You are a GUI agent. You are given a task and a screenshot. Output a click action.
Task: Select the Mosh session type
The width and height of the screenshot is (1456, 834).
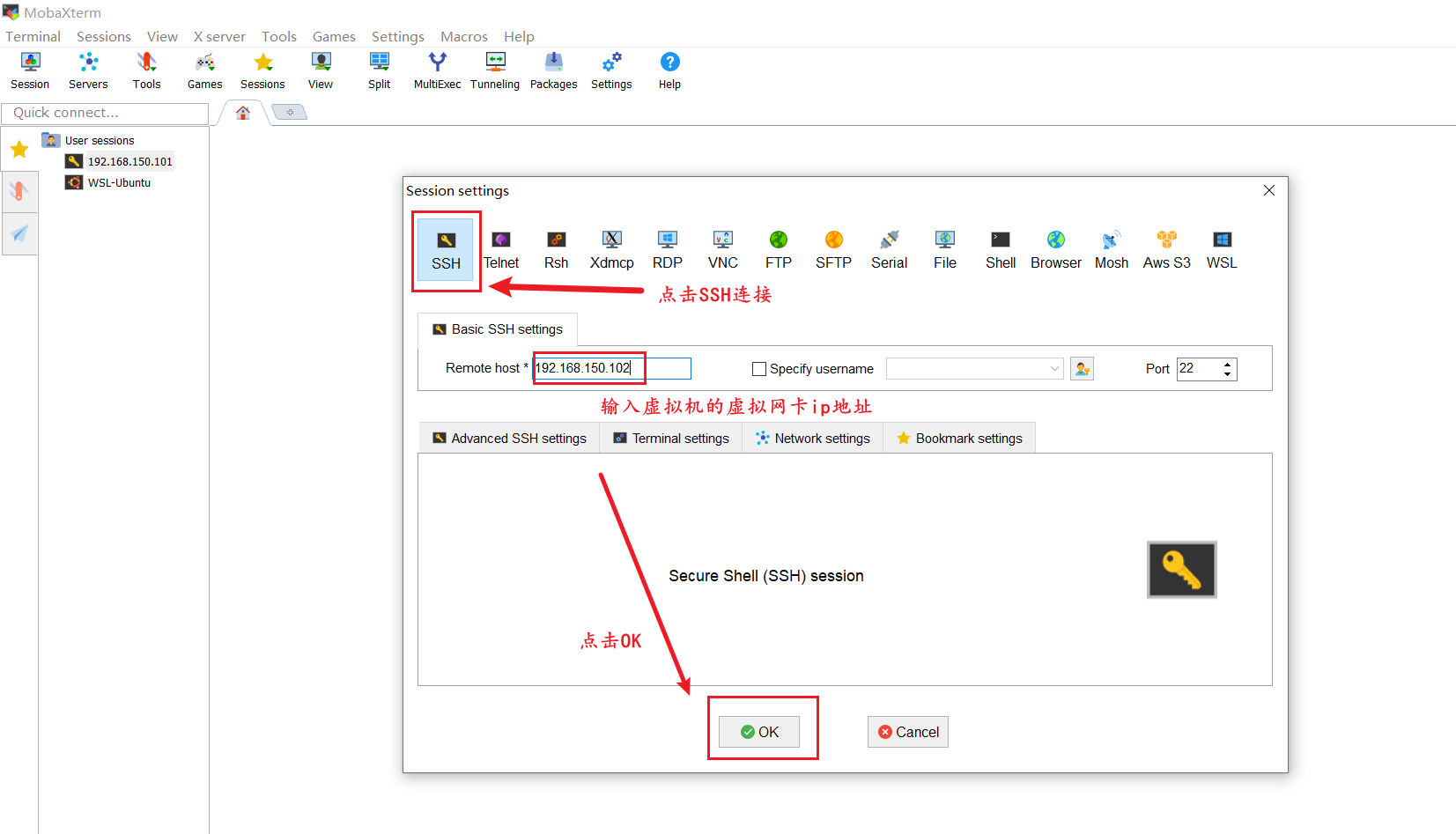pyautogui.click(x=1112, y=250)
